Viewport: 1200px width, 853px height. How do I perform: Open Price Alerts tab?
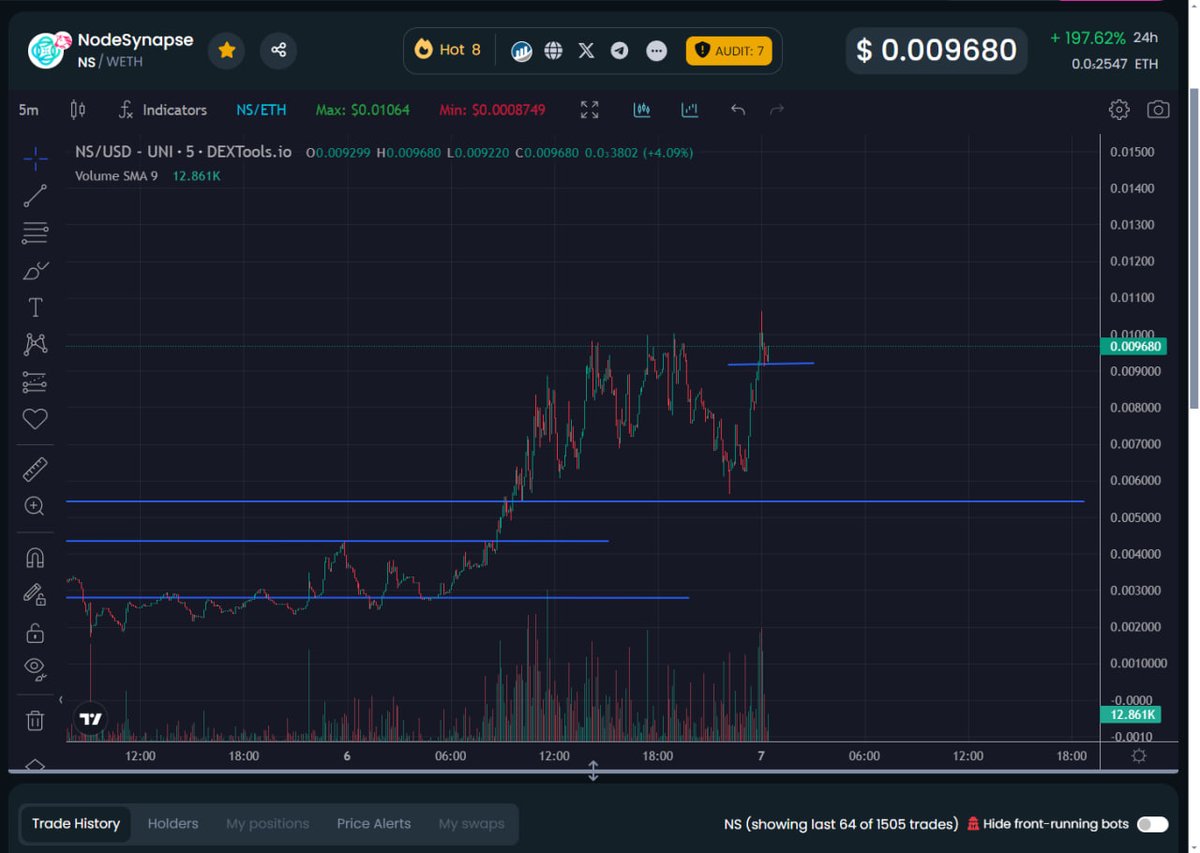click(x=374, y=824)
